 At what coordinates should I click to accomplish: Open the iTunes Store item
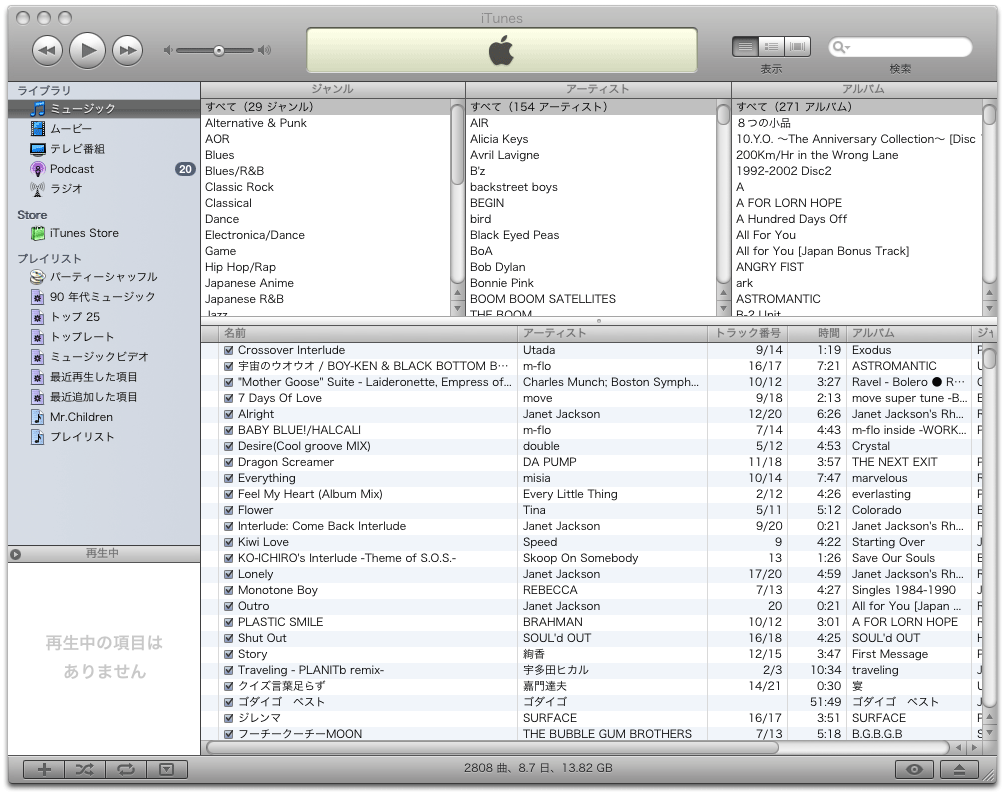point(104,233)
